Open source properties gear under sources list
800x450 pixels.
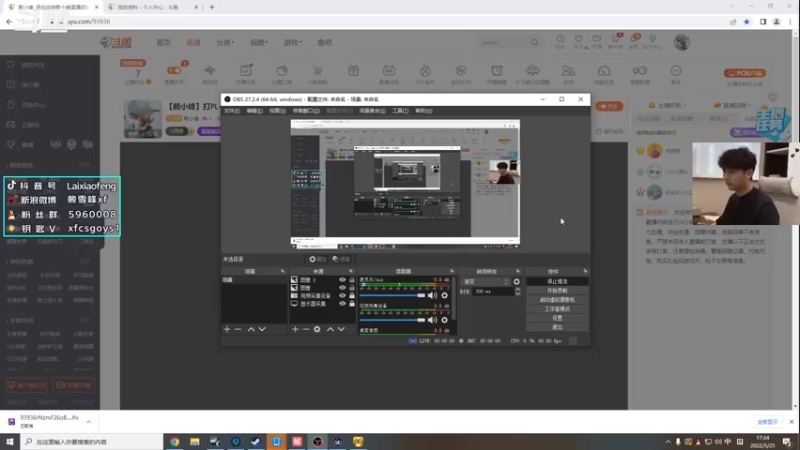[317, 330]
